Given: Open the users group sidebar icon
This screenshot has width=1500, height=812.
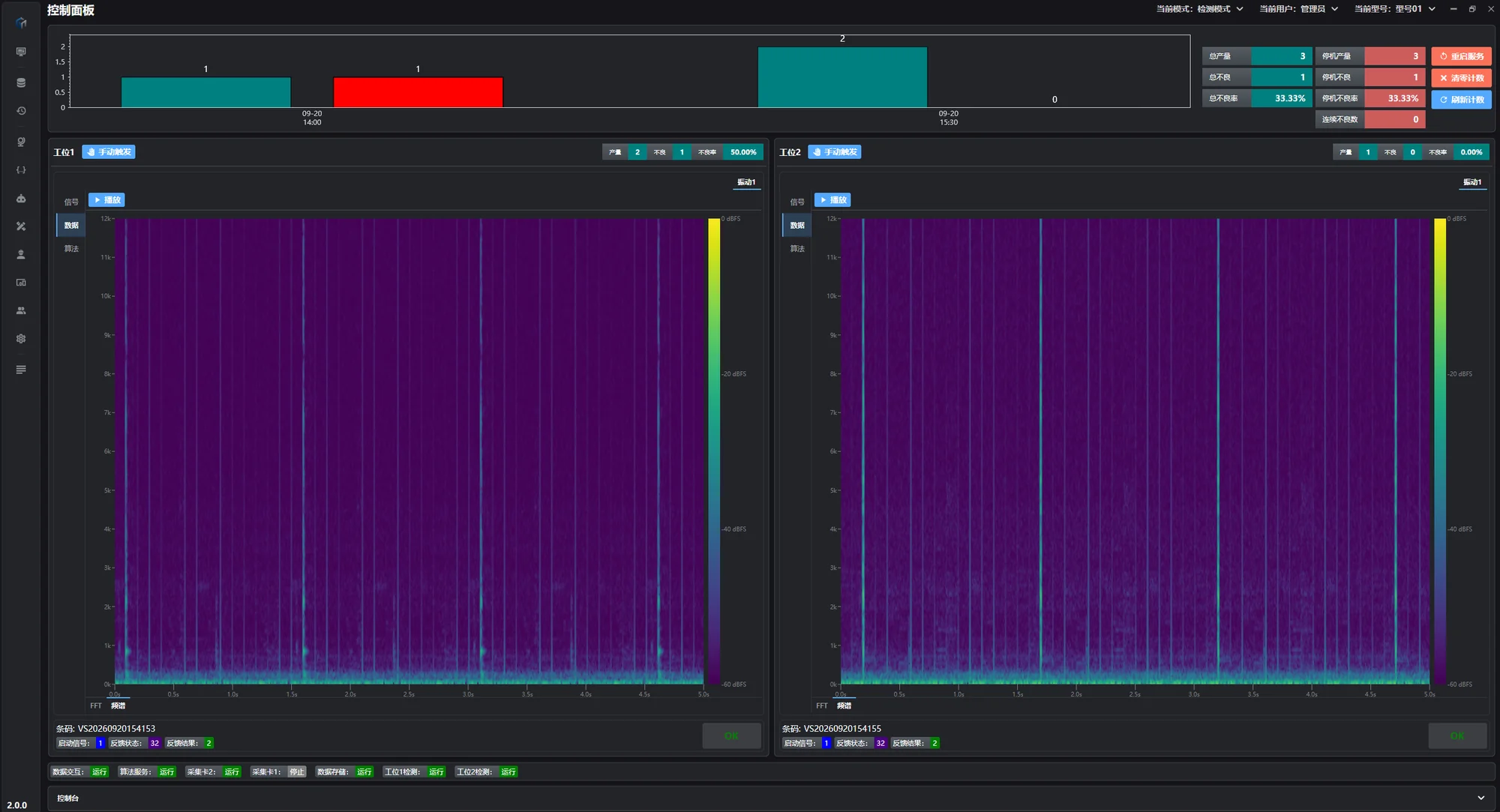Looking at the screenshot, I should point(21,310).
